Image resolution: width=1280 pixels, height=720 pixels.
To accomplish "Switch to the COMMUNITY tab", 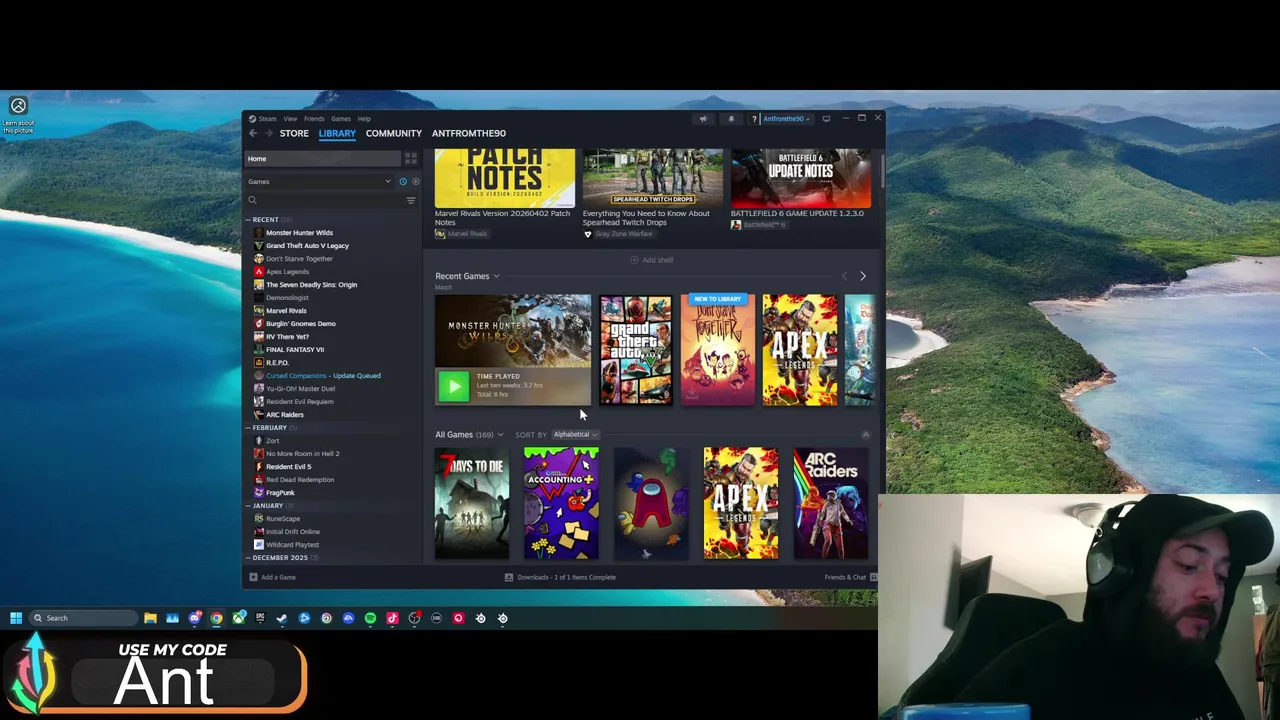I will 394,133.
